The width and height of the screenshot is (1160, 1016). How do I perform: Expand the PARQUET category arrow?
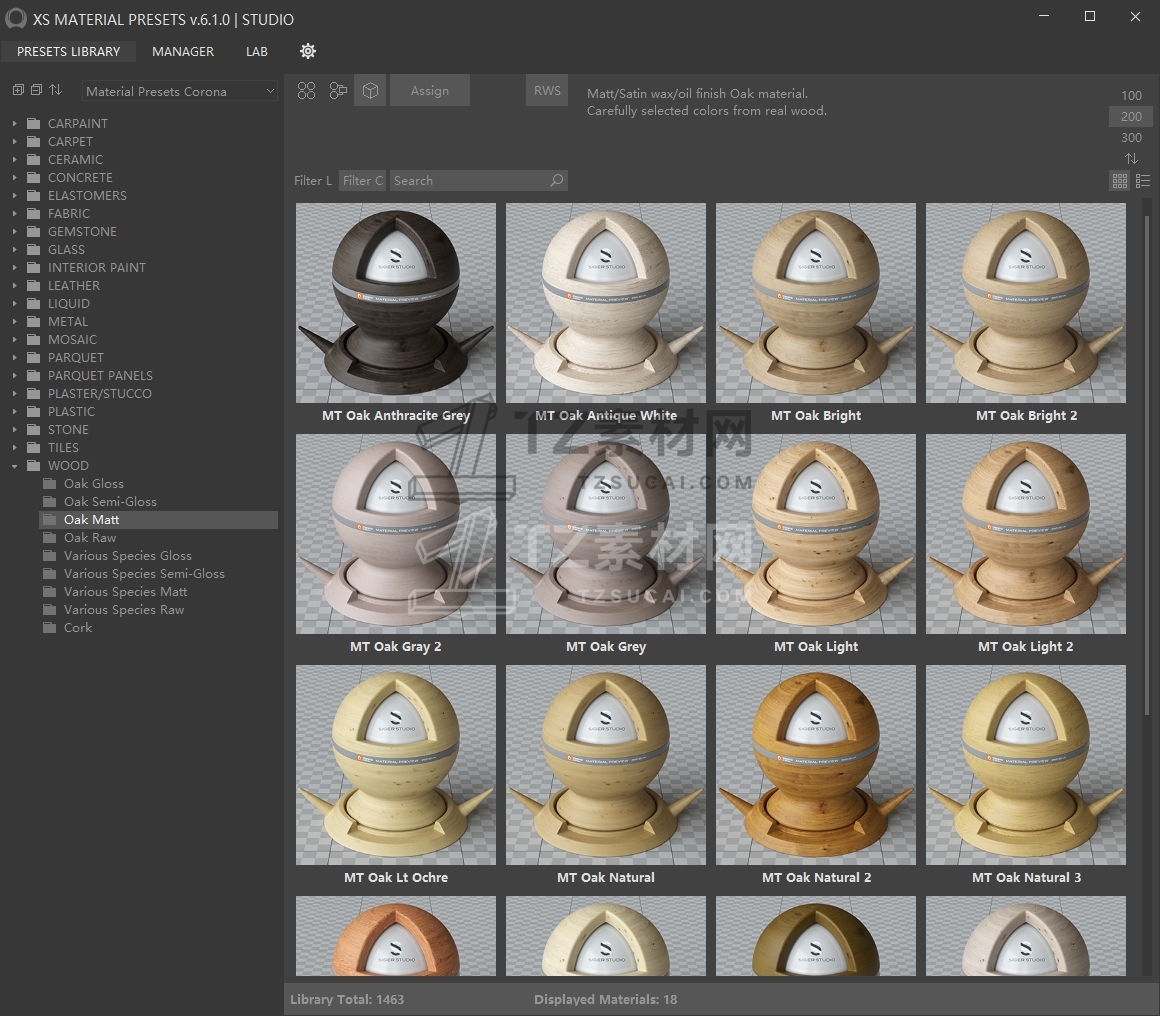click(x=14, y=357)
